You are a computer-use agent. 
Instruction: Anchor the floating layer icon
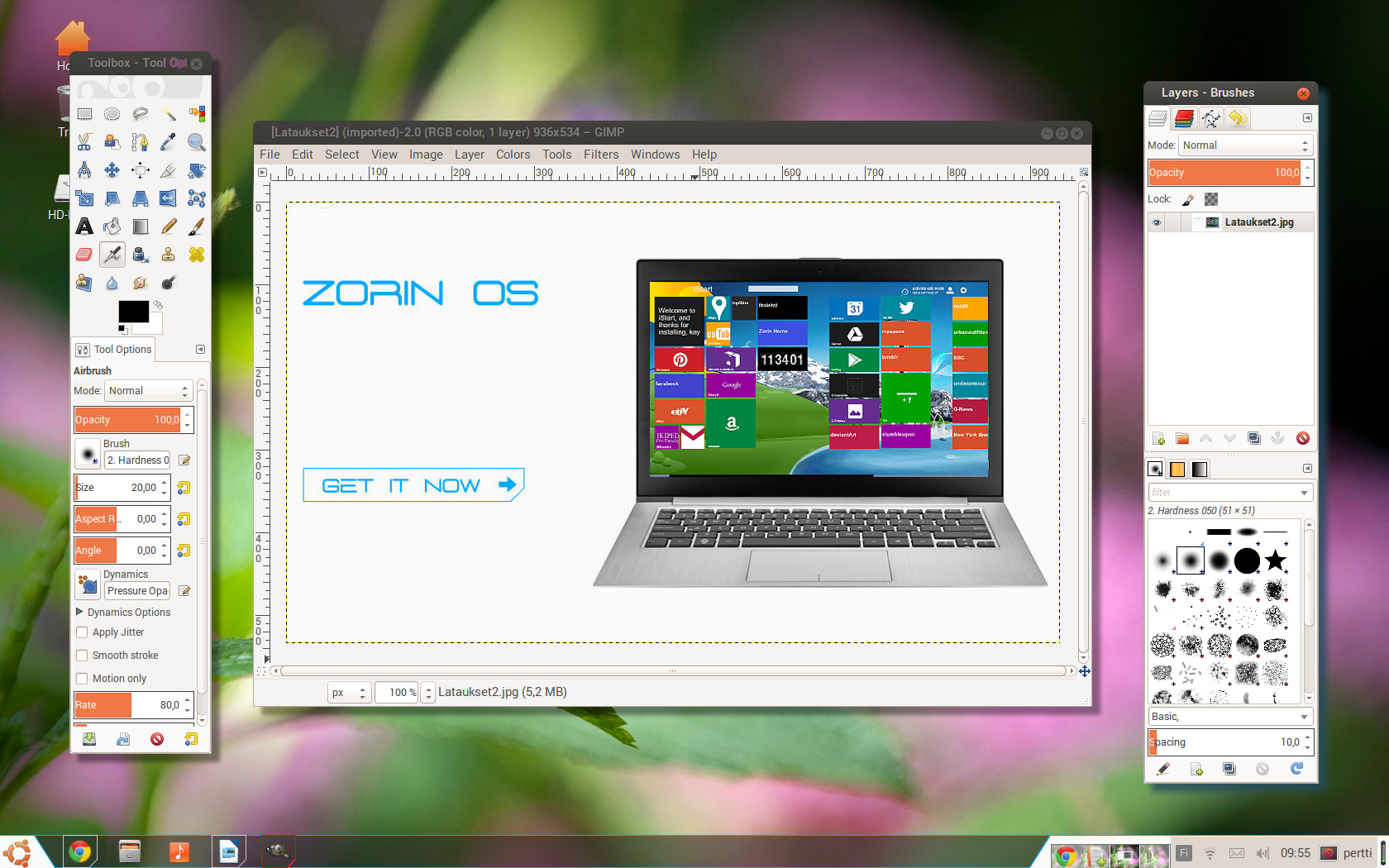pos(1278,438)
